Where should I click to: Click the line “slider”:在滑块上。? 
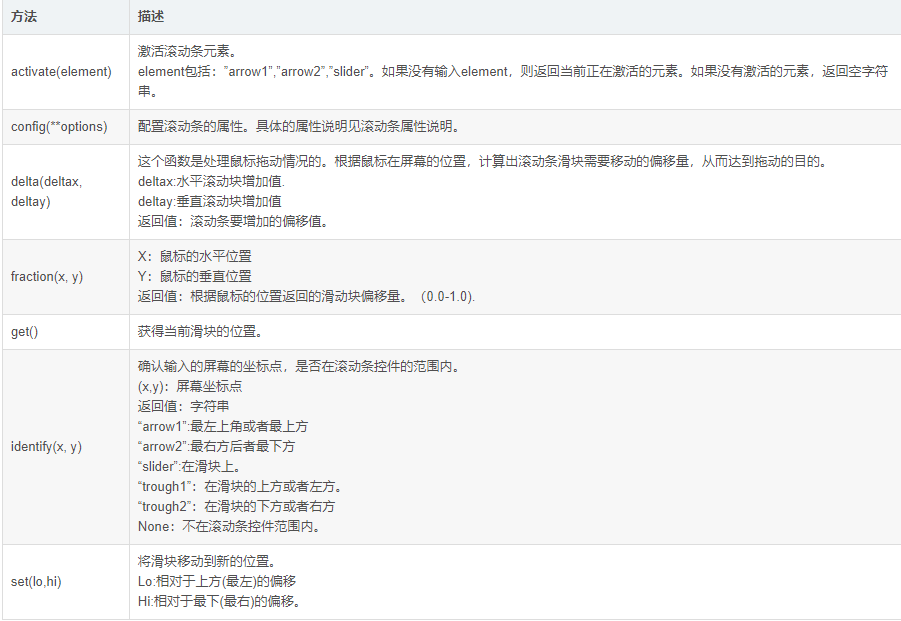coord(190,467)
